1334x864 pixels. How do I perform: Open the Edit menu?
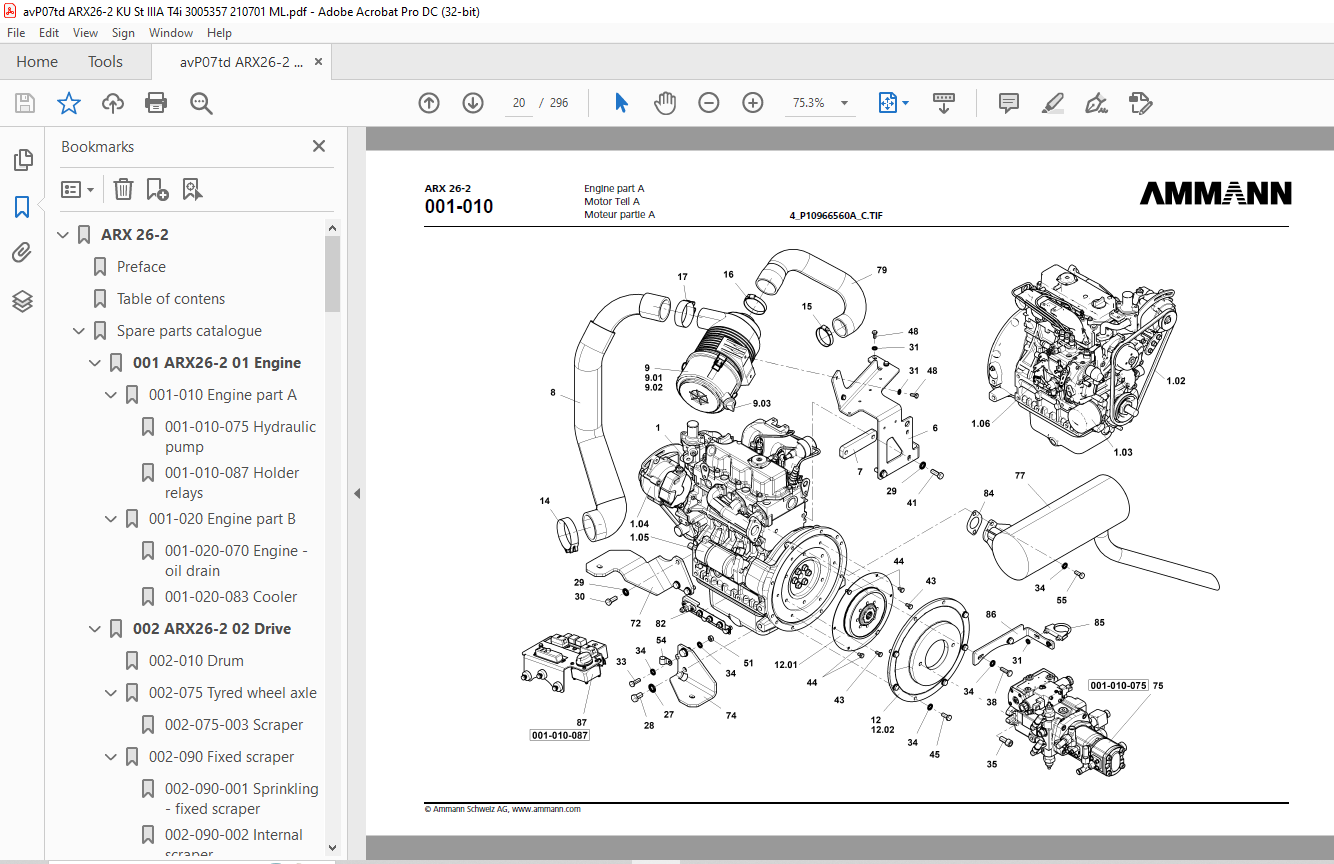pyautogui.click(x=49, y=33)
